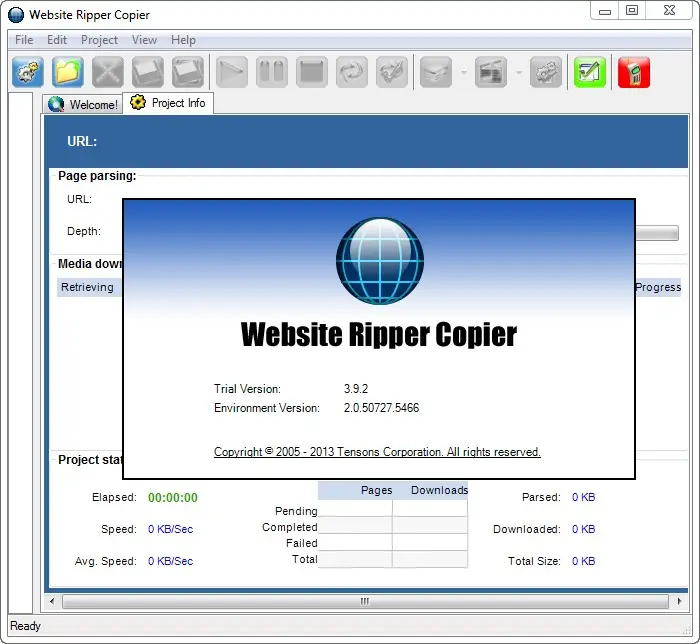Click the environment version 2.0.50727.5466

381,408
